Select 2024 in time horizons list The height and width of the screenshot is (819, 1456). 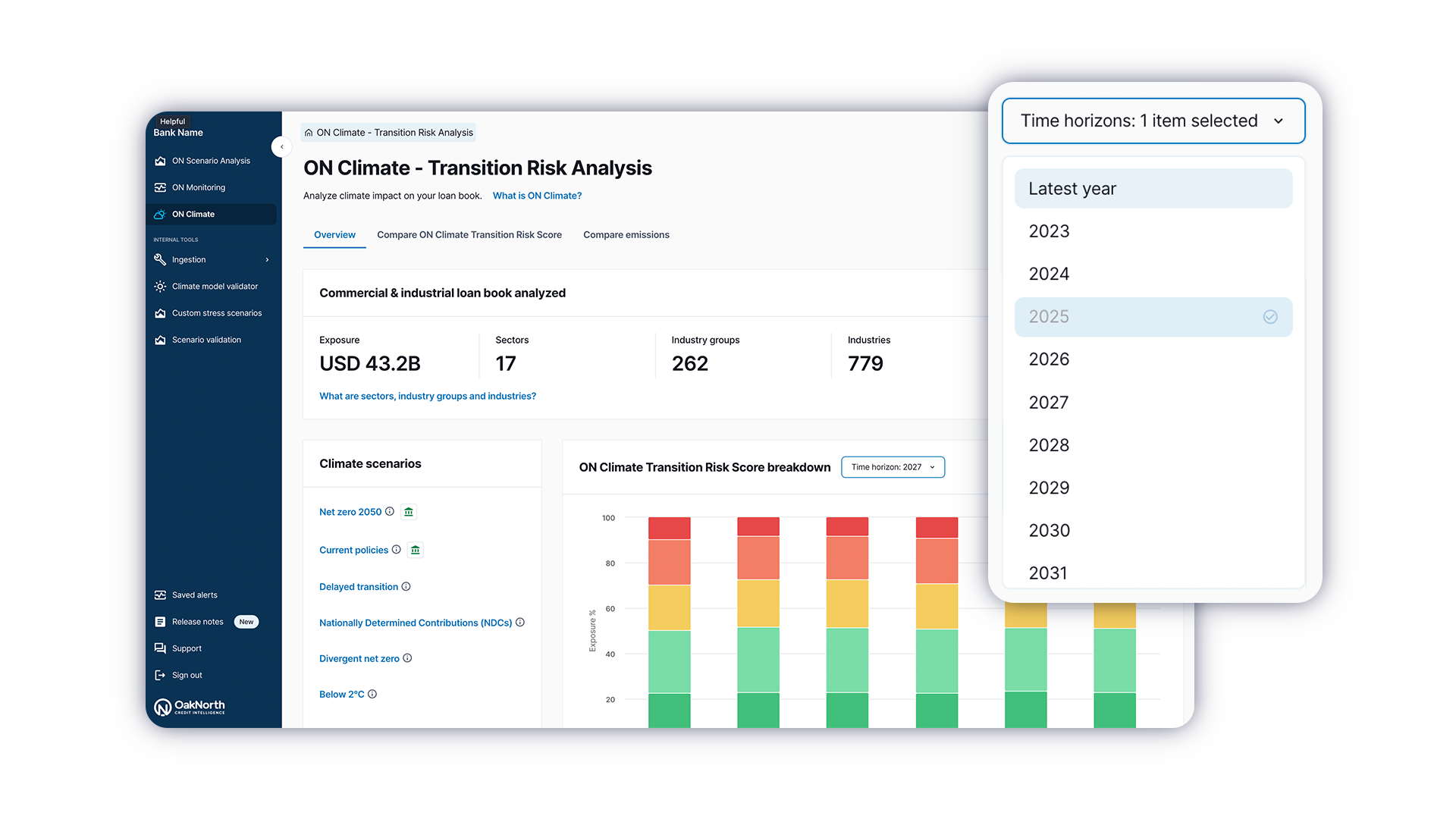point(1153,274)
